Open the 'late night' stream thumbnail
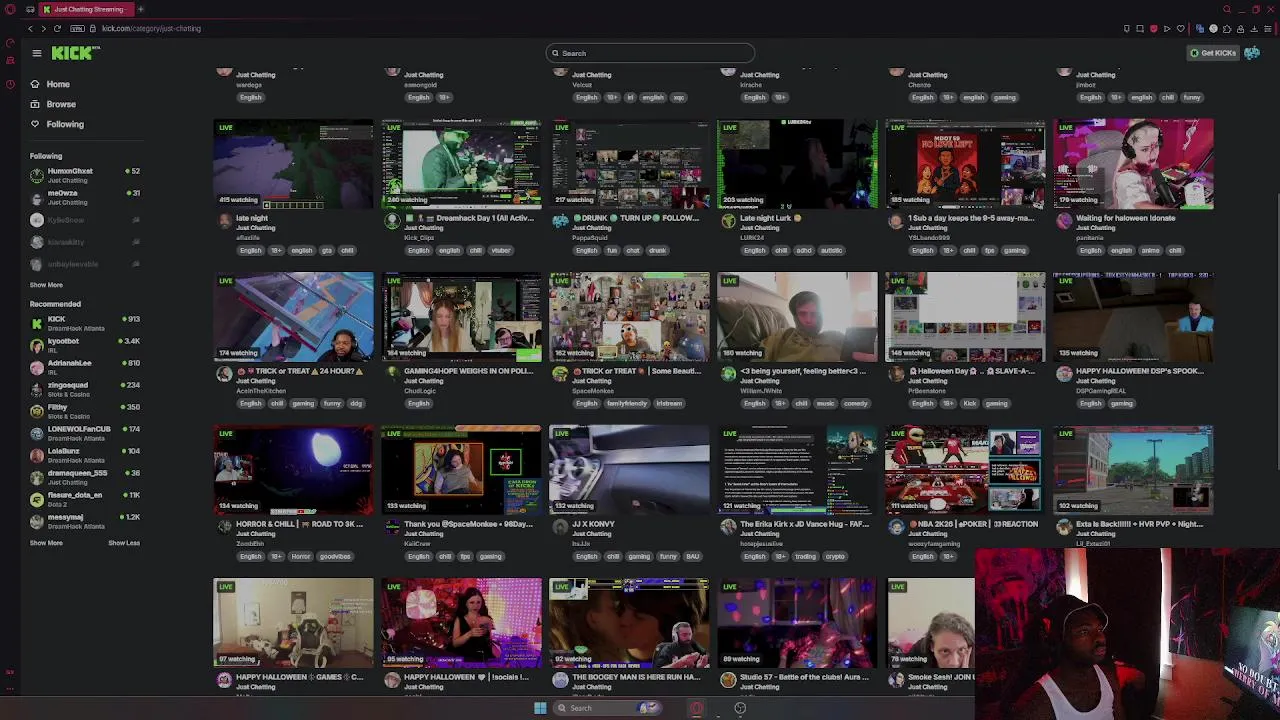Screen dimensions: 1280x720 (x=293, y=164)
